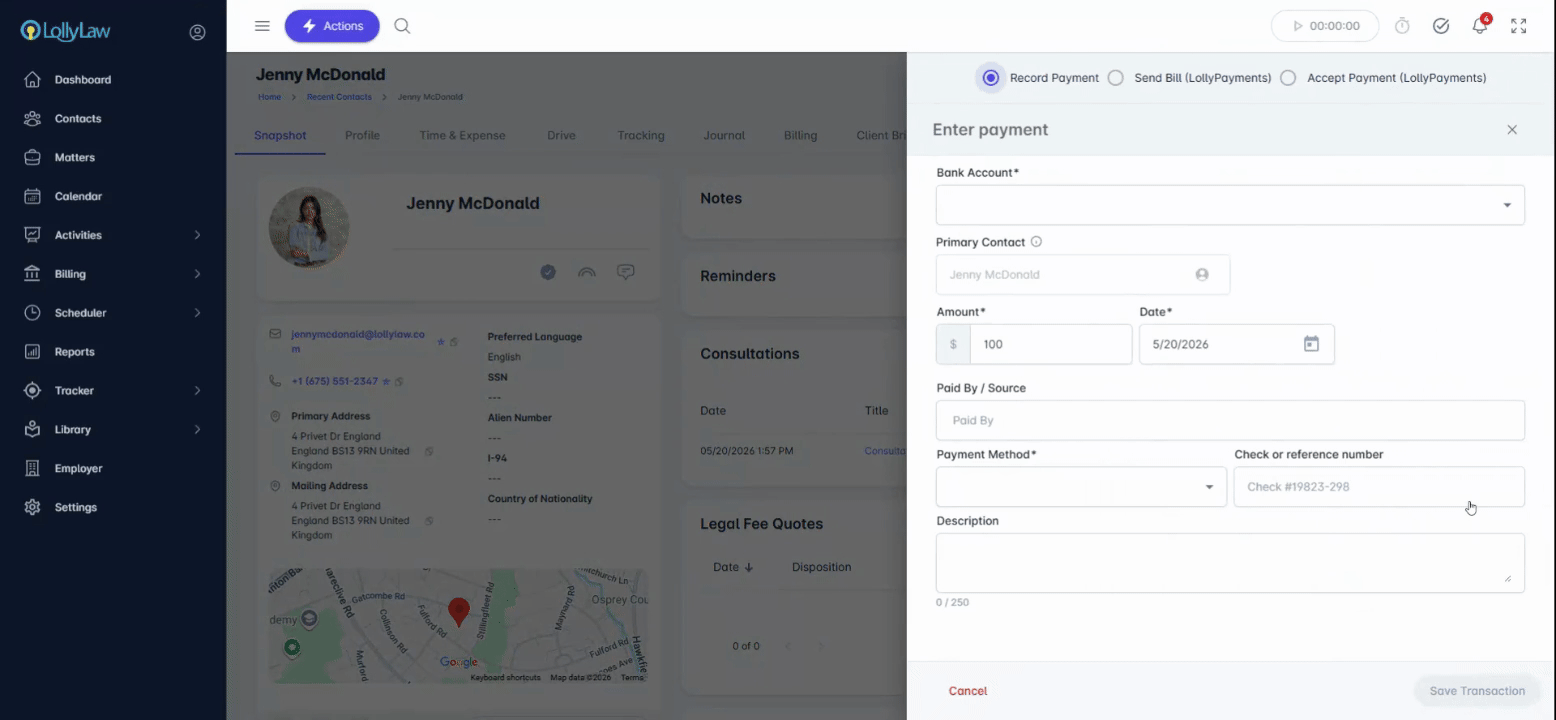Switch to the Profile tab
This screenshot has width=1556, height=720.
click(x=362, y=135)
